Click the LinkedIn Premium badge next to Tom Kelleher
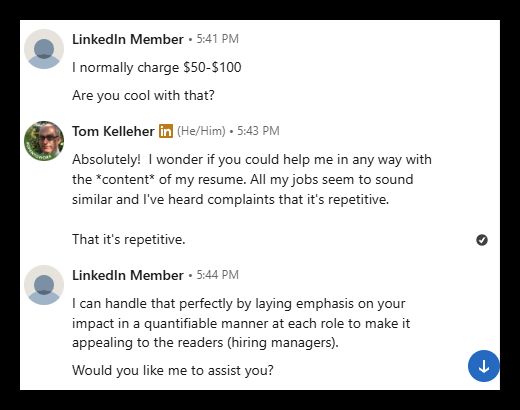This screenshot has height=410, width=520. click(x=166, y=131)
